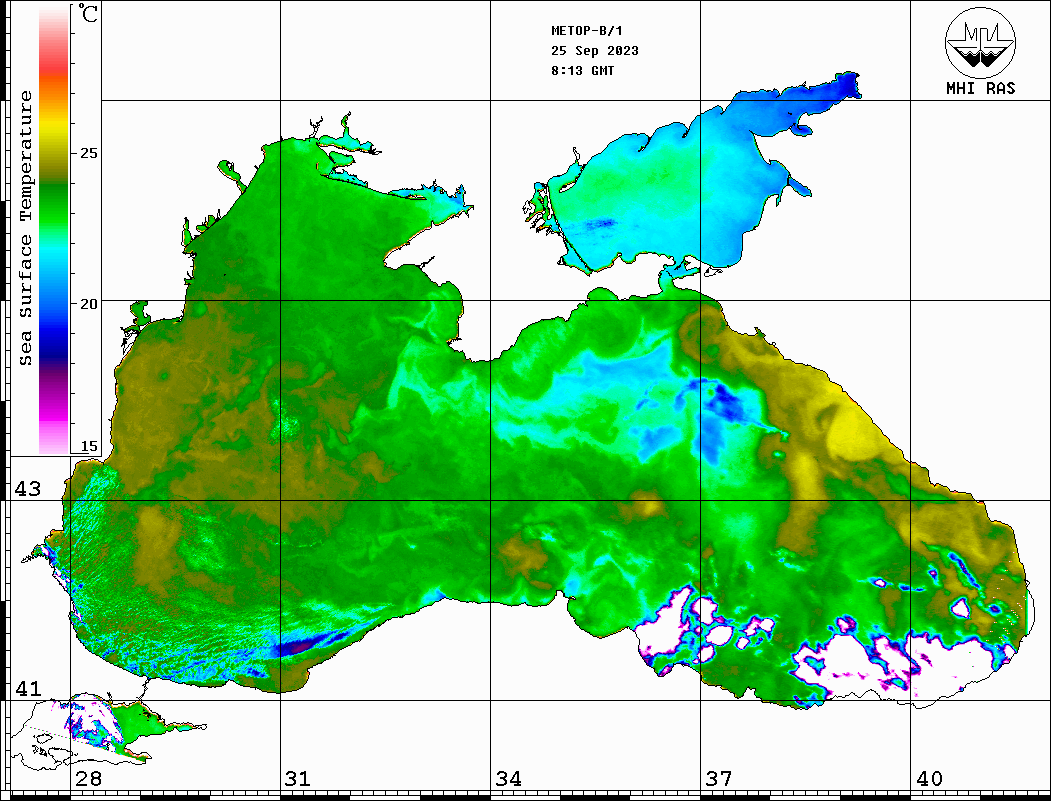Click the 'METOP-B/1' satellite label
The image size is (1051, 801).
click(587, 31)
